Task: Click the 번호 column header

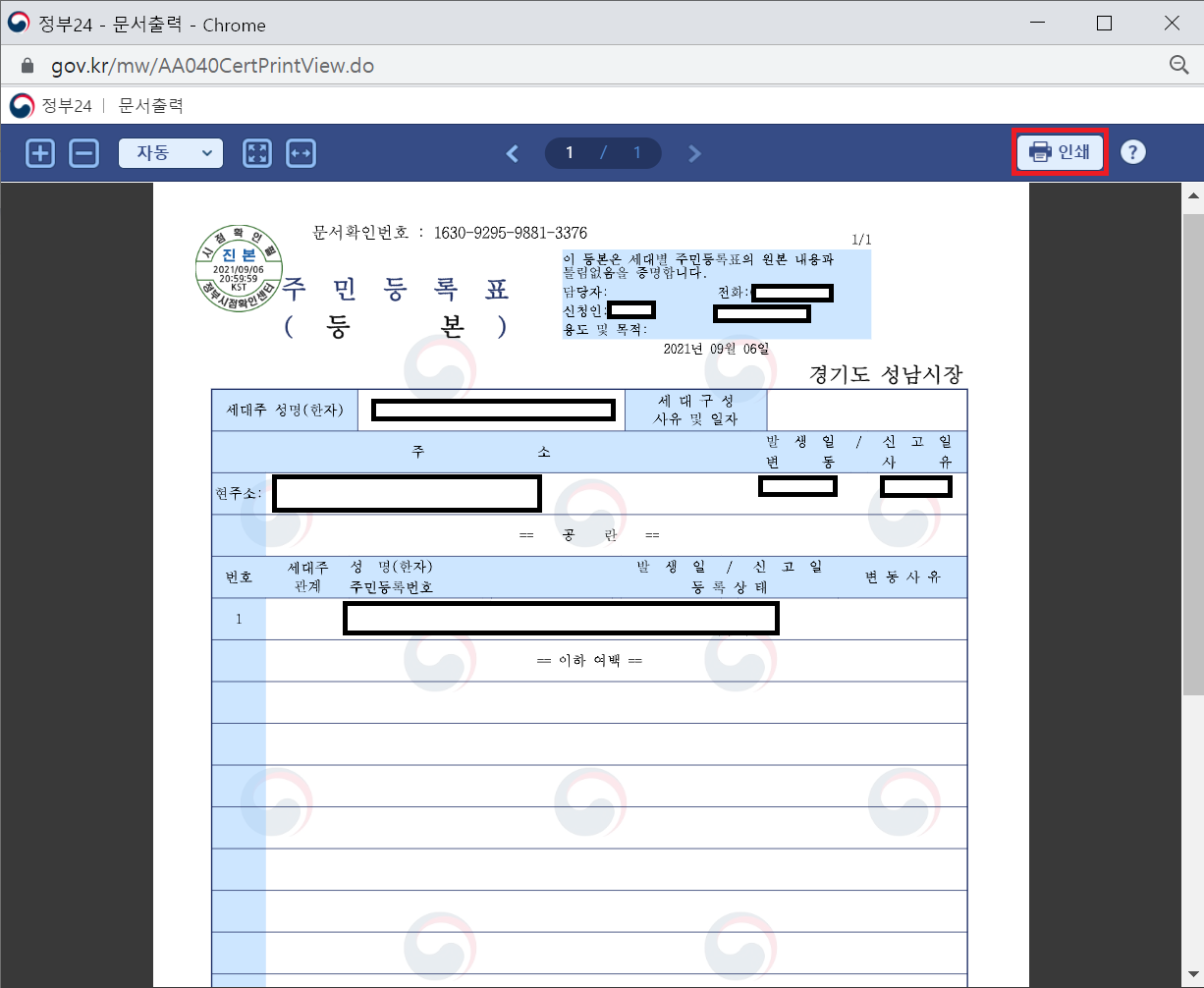Action: coord(239,577)
